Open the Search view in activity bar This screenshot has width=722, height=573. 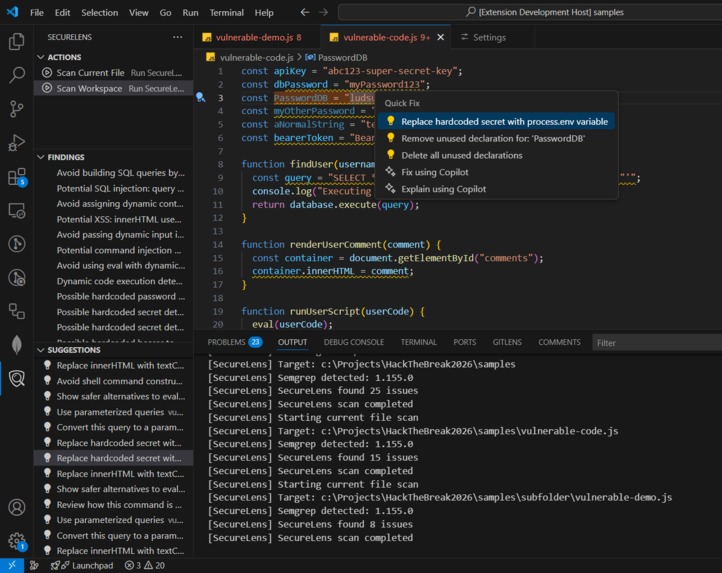point(17,75)
